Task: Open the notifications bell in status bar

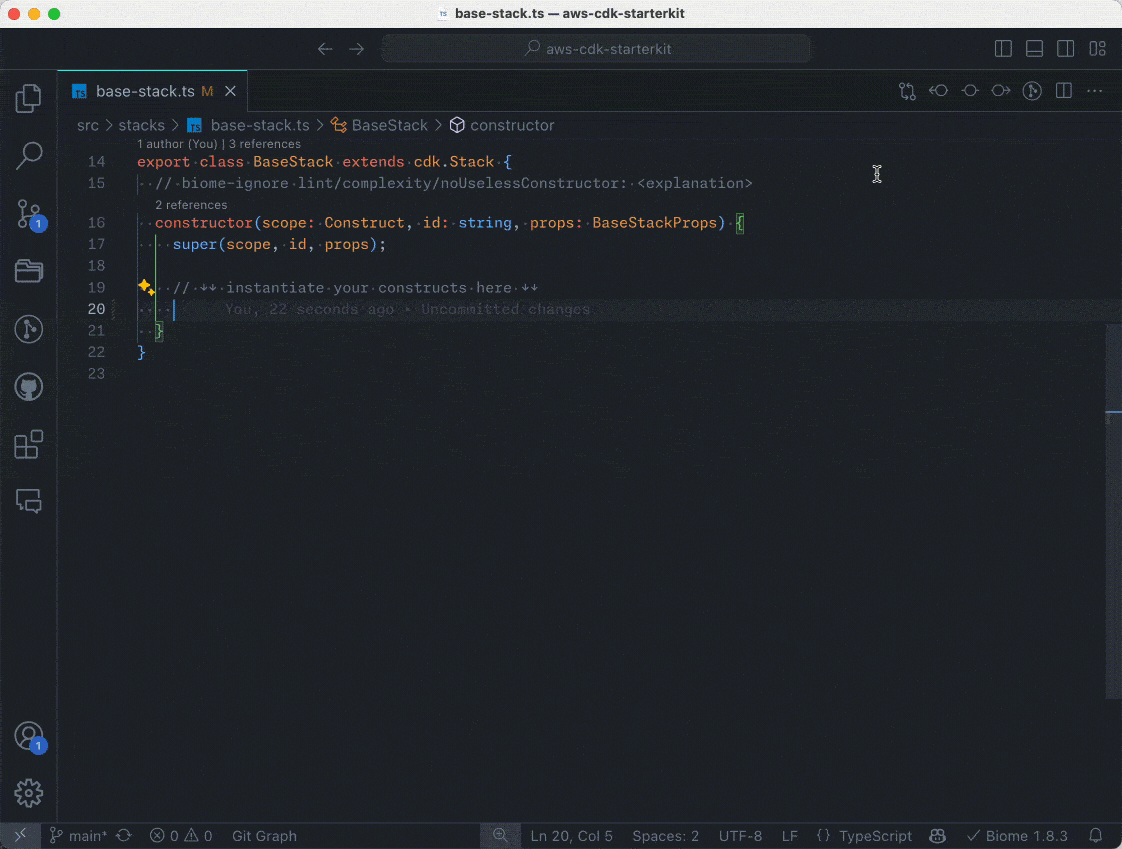Action: click(x=1096, y=836)
